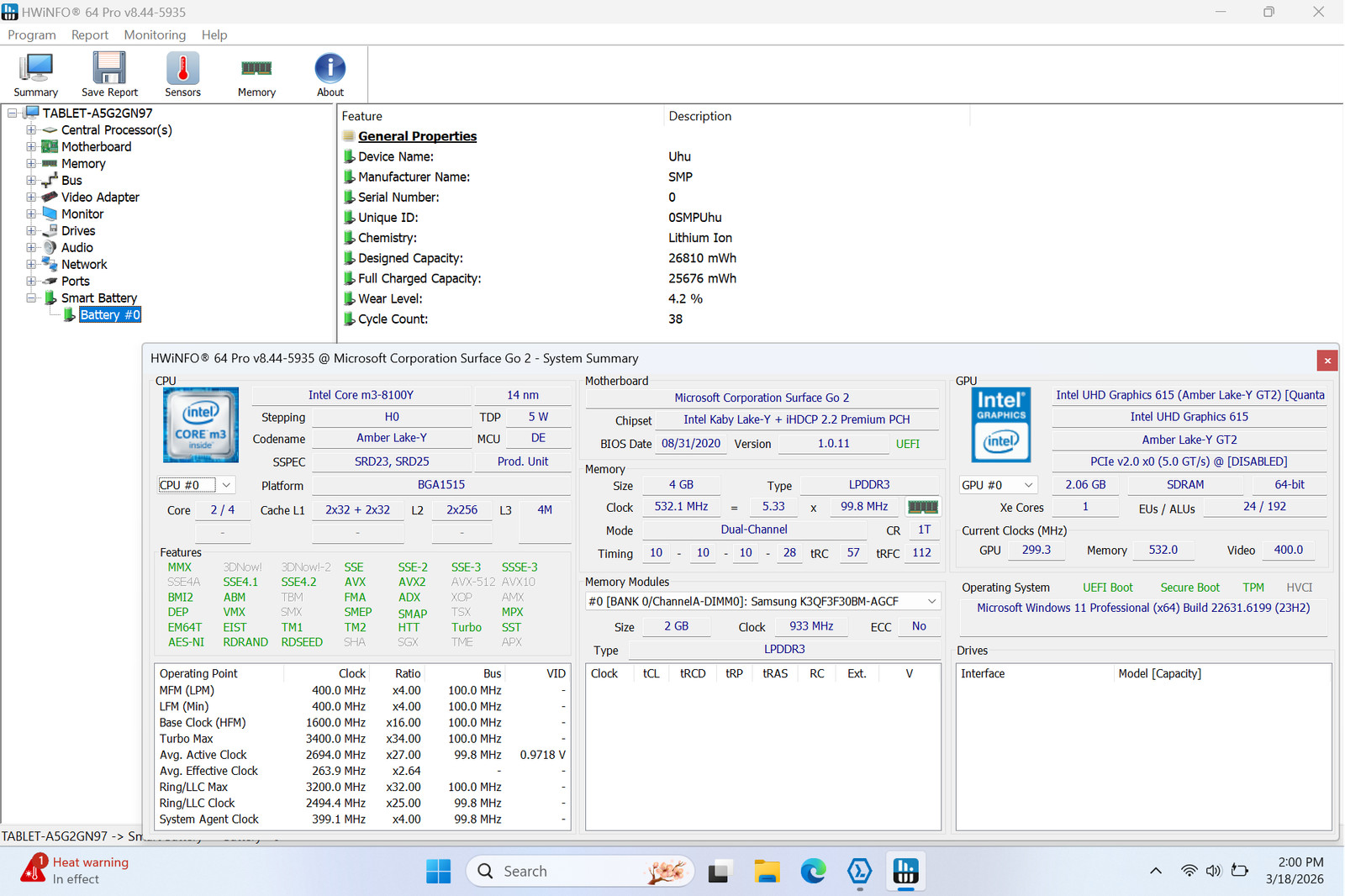The width and height of the screenshot is (1345, 896).
Task: Open the Report menu
Action: pyautogui.click(x=90, y=35)
